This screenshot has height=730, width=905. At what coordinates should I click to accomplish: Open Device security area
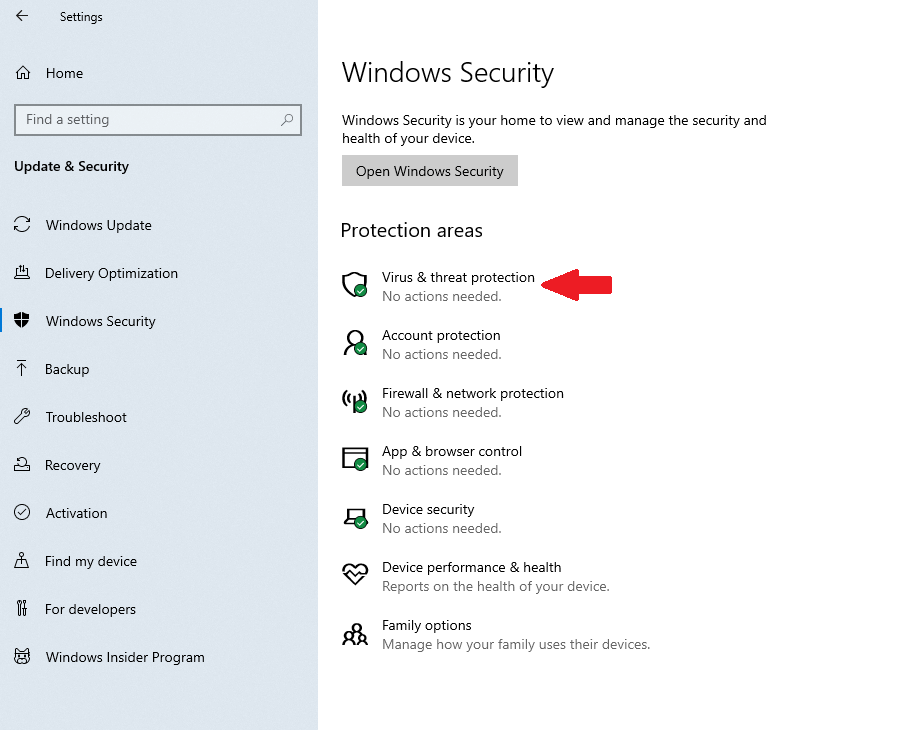(428, 509)
